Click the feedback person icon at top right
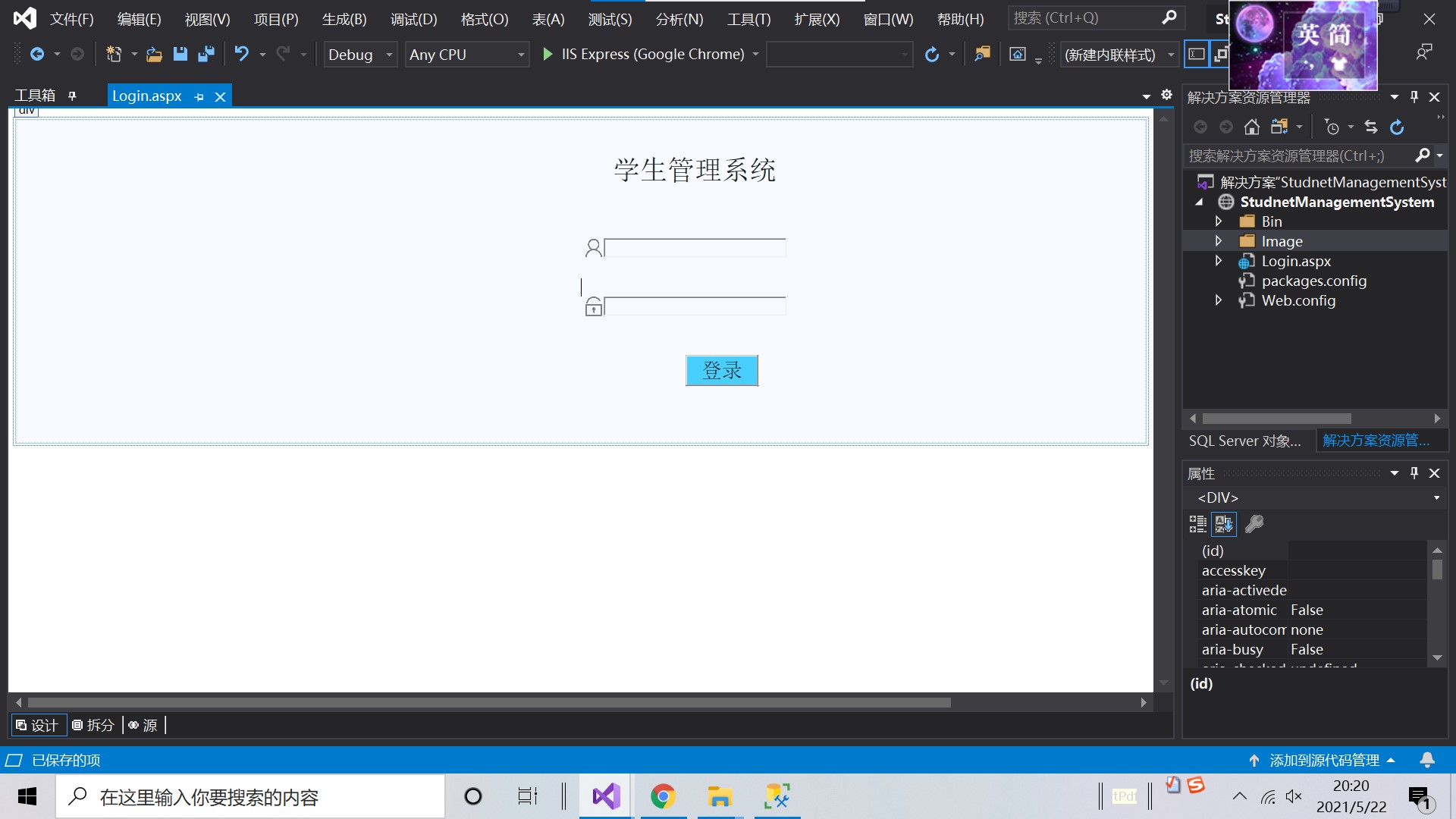The height and width of the screenshot is (819, 1456). (1424, 52)
